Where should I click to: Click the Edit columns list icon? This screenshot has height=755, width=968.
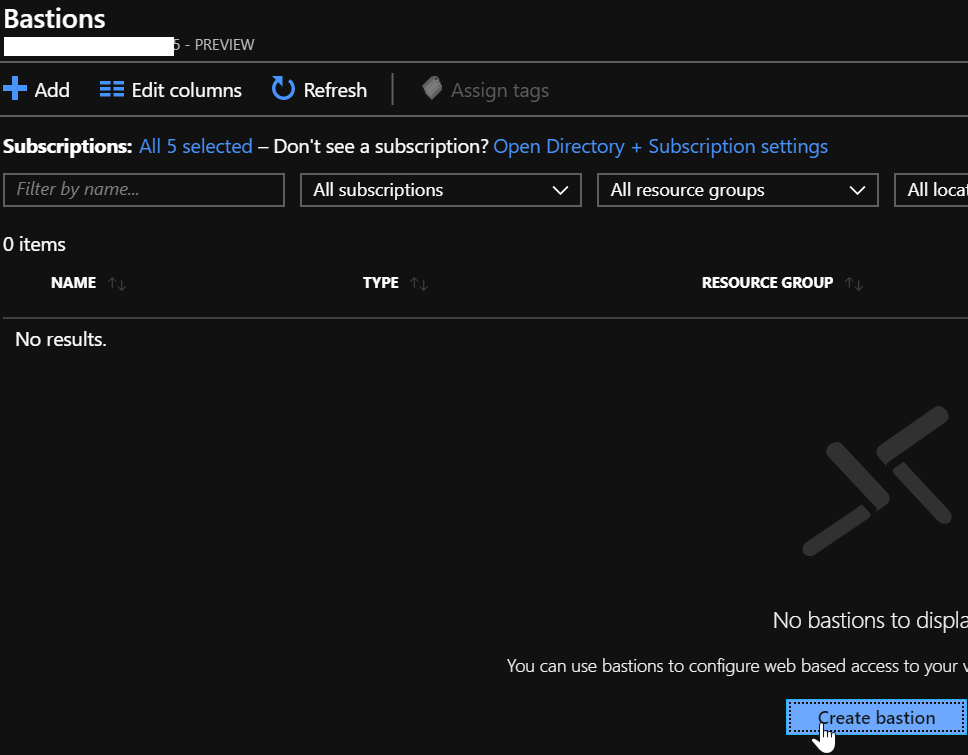click(112, 90)
